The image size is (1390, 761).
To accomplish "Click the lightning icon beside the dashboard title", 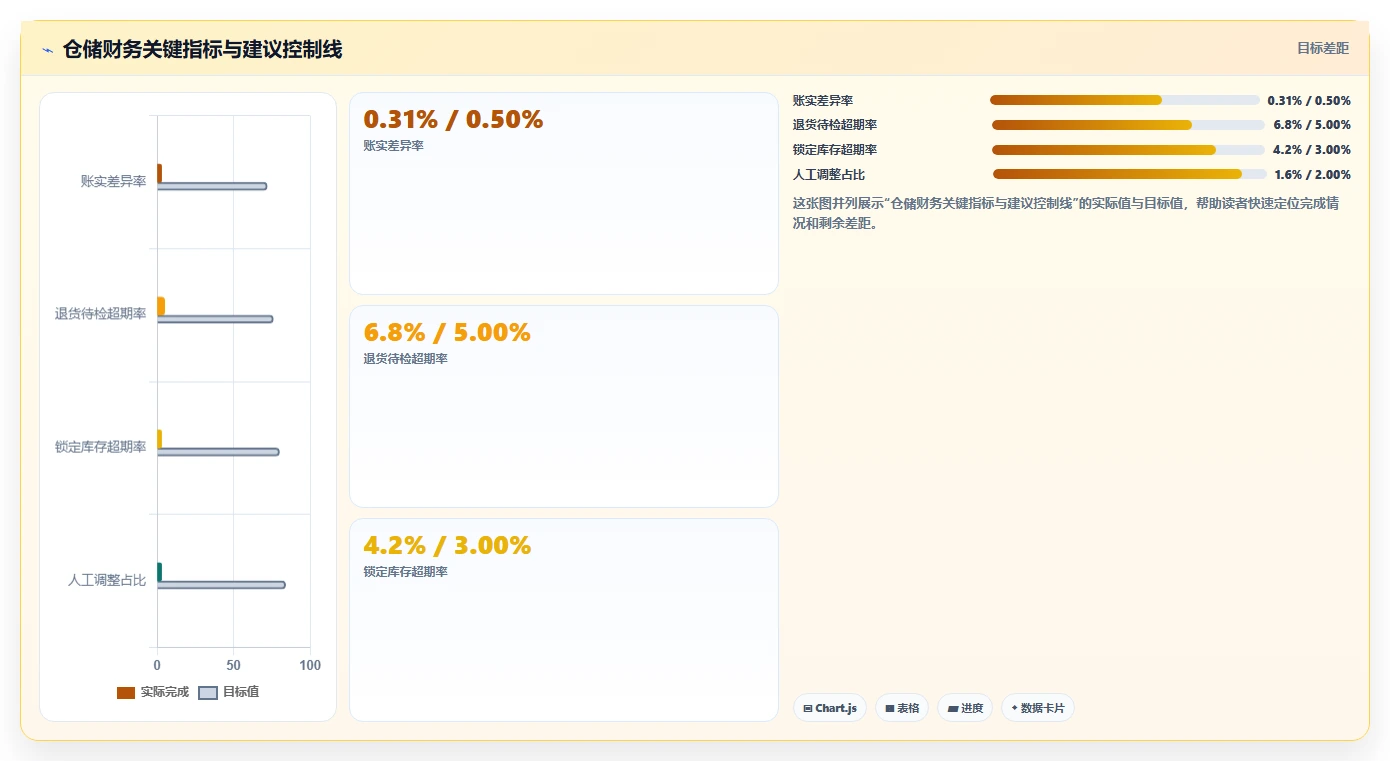I will (47, 50).
